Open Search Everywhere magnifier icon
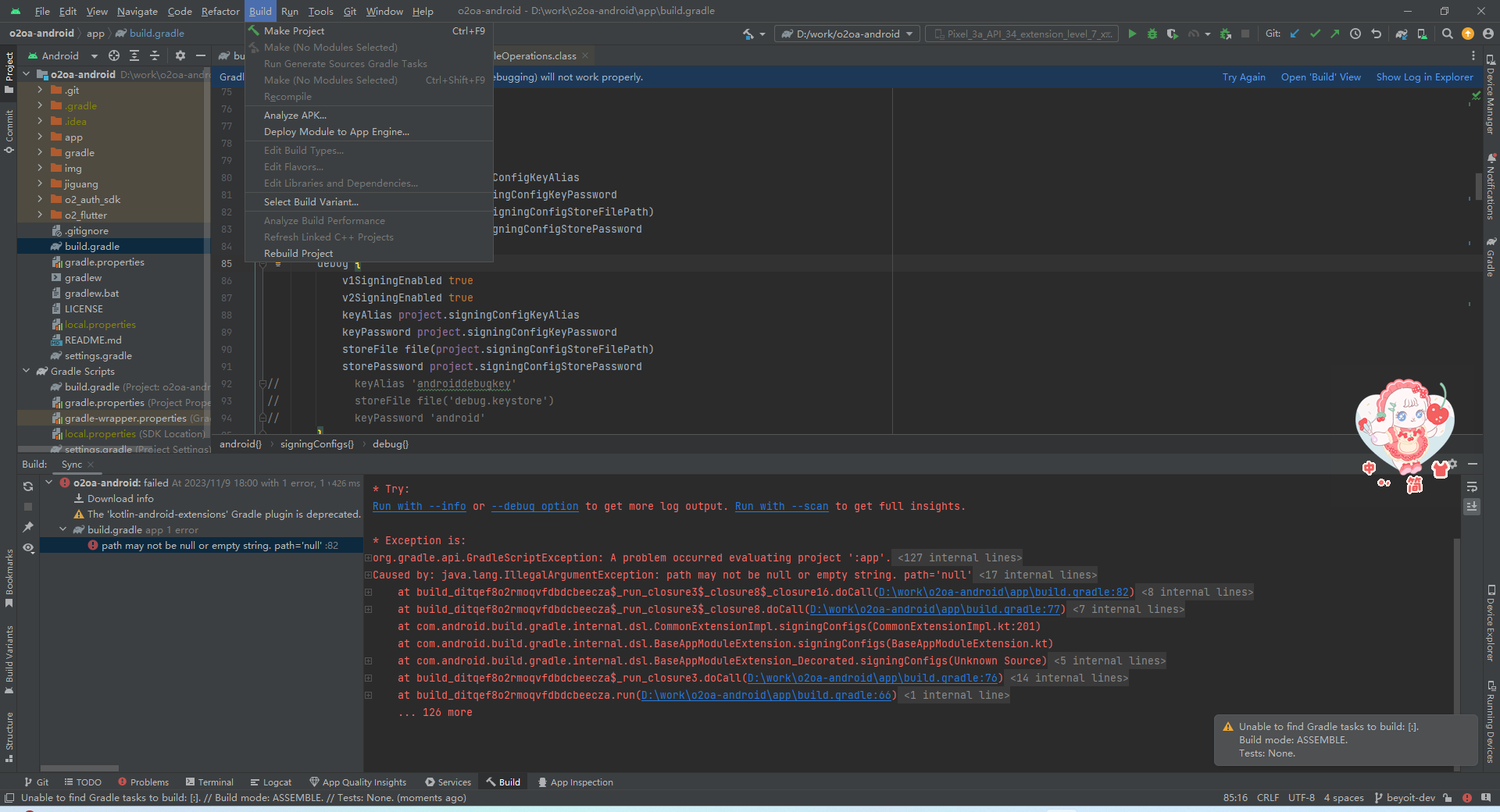Screen dimensions: 1500x812 click(1447, 34)
